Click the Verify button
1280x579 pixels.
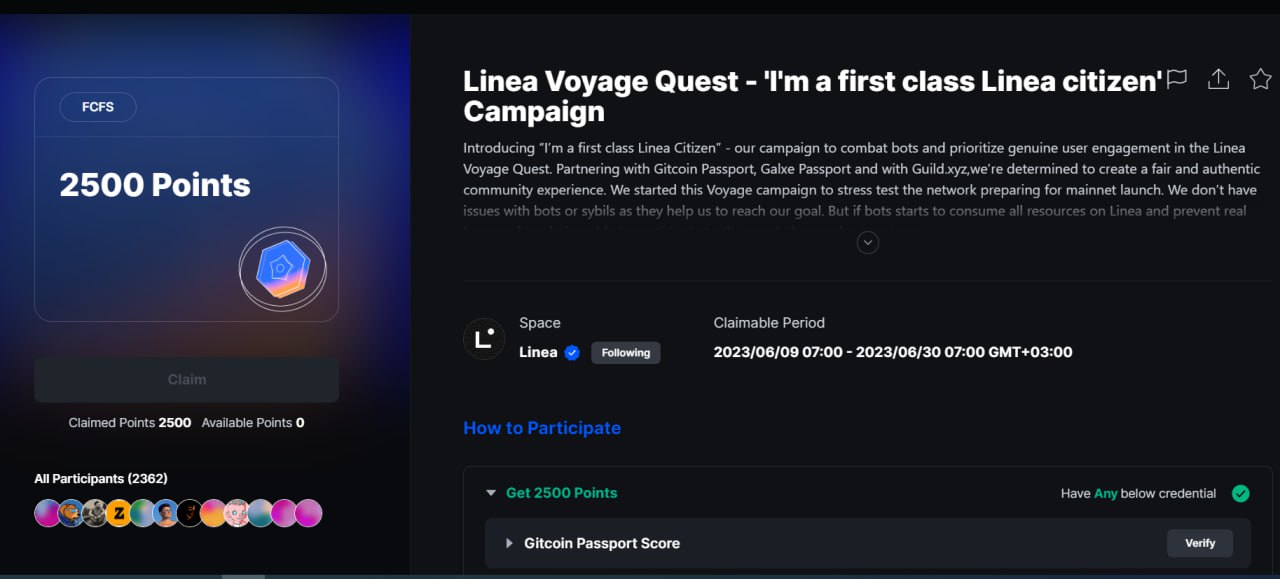pos(1200,543)
